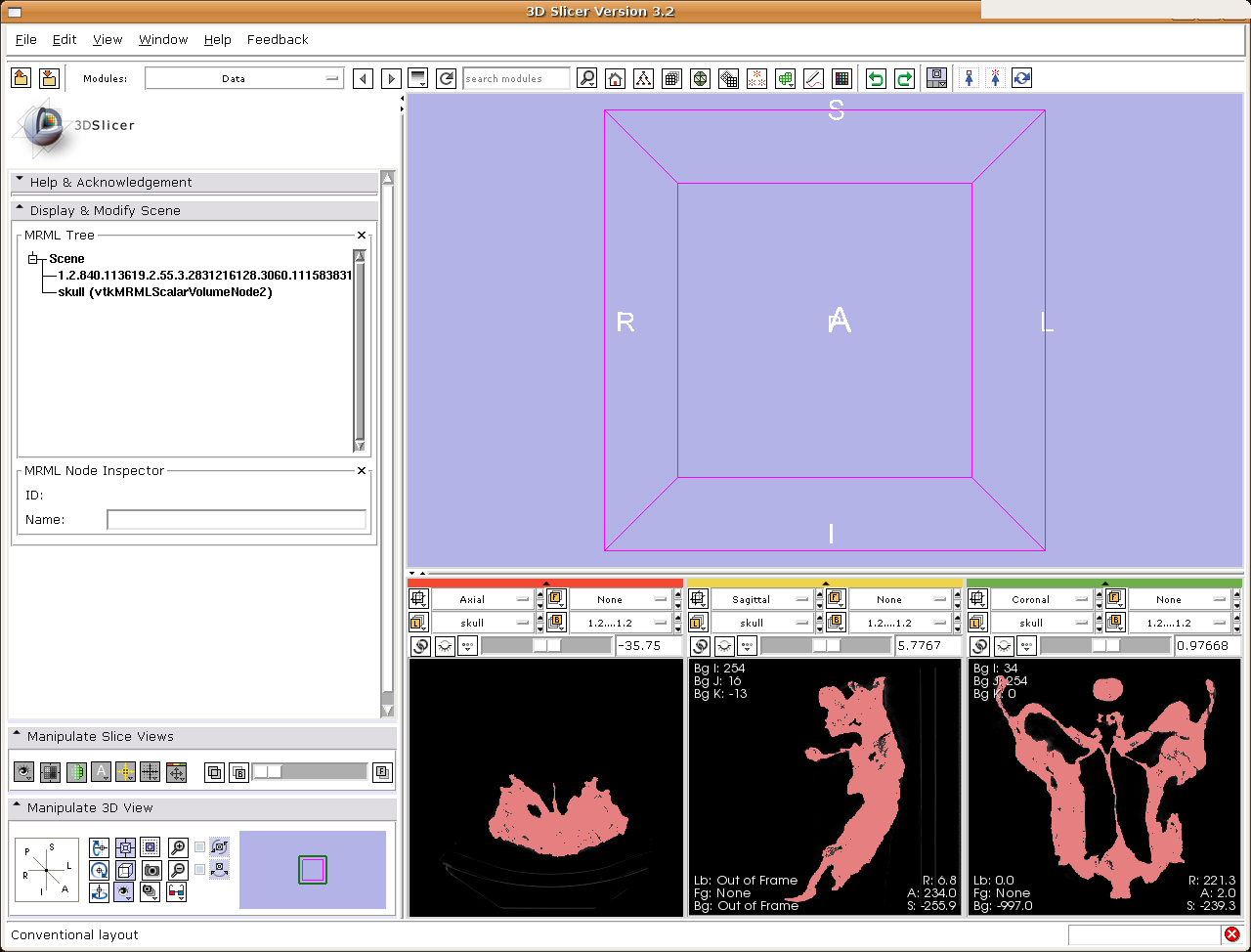Open the Sagittal viewer label skull dropdown
Image resolution: width=1251 pixels, height=952 pixels.
[761, 623]
